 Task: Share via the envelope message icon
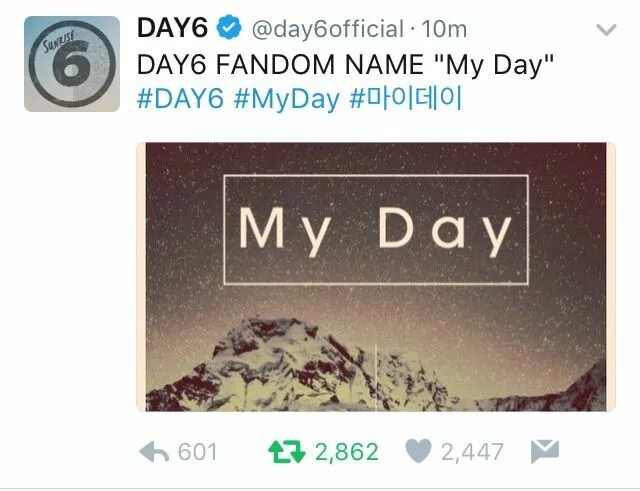[x=545, y=451]
